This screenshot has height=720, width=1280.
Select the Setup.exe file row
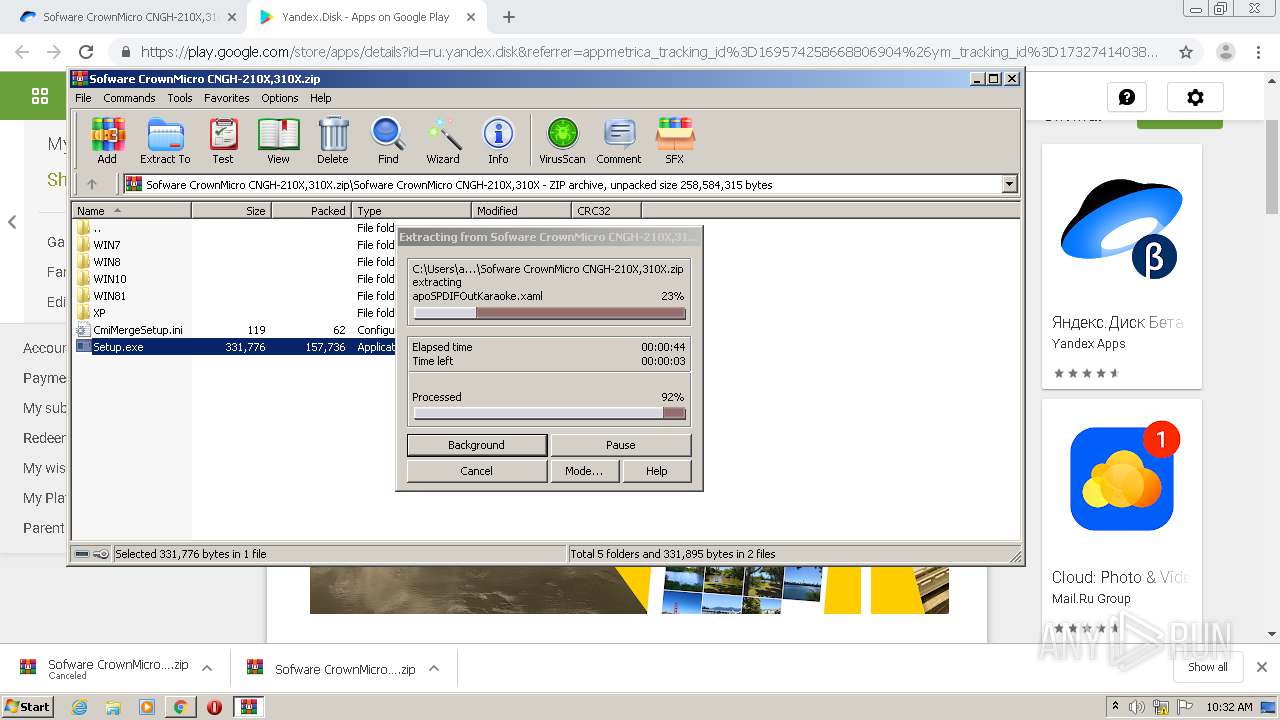click(235, 347)
